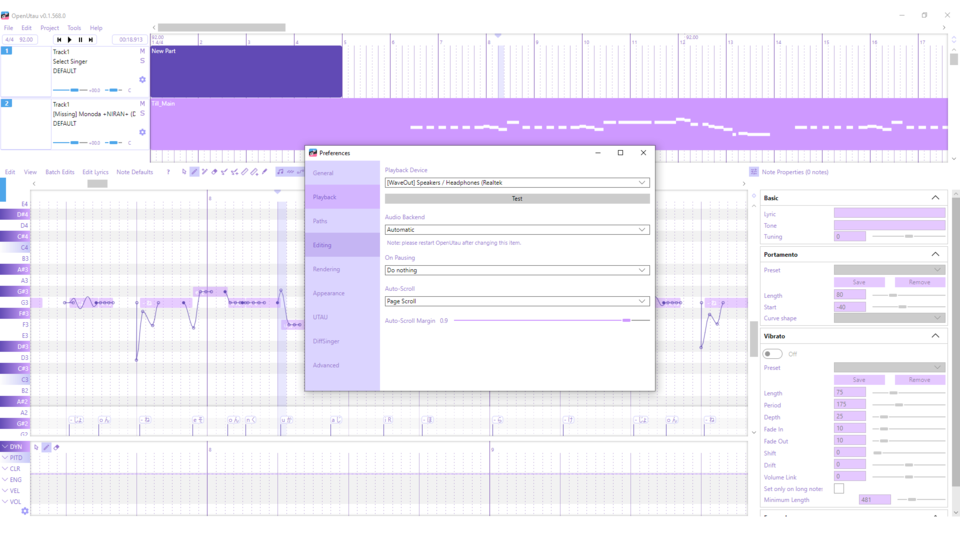The width and height of the screenshot is (960, 540).
Task: Click Select Singer on track 1
Action: click(72, 61)
